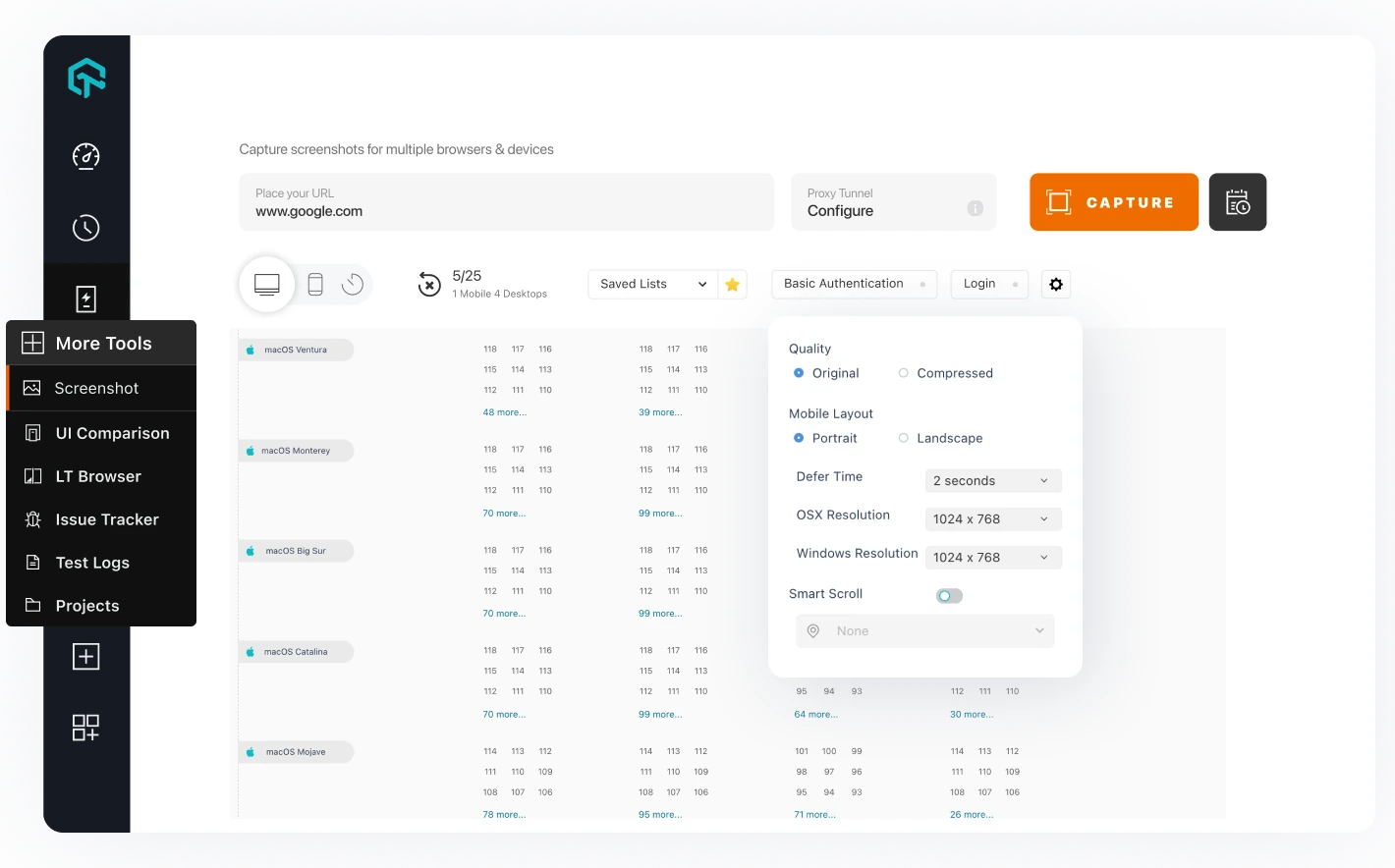The height and width of the screenshot is (868, 1395).
Task: Select the desktop devices filter icon
Action: click(266, 284)
